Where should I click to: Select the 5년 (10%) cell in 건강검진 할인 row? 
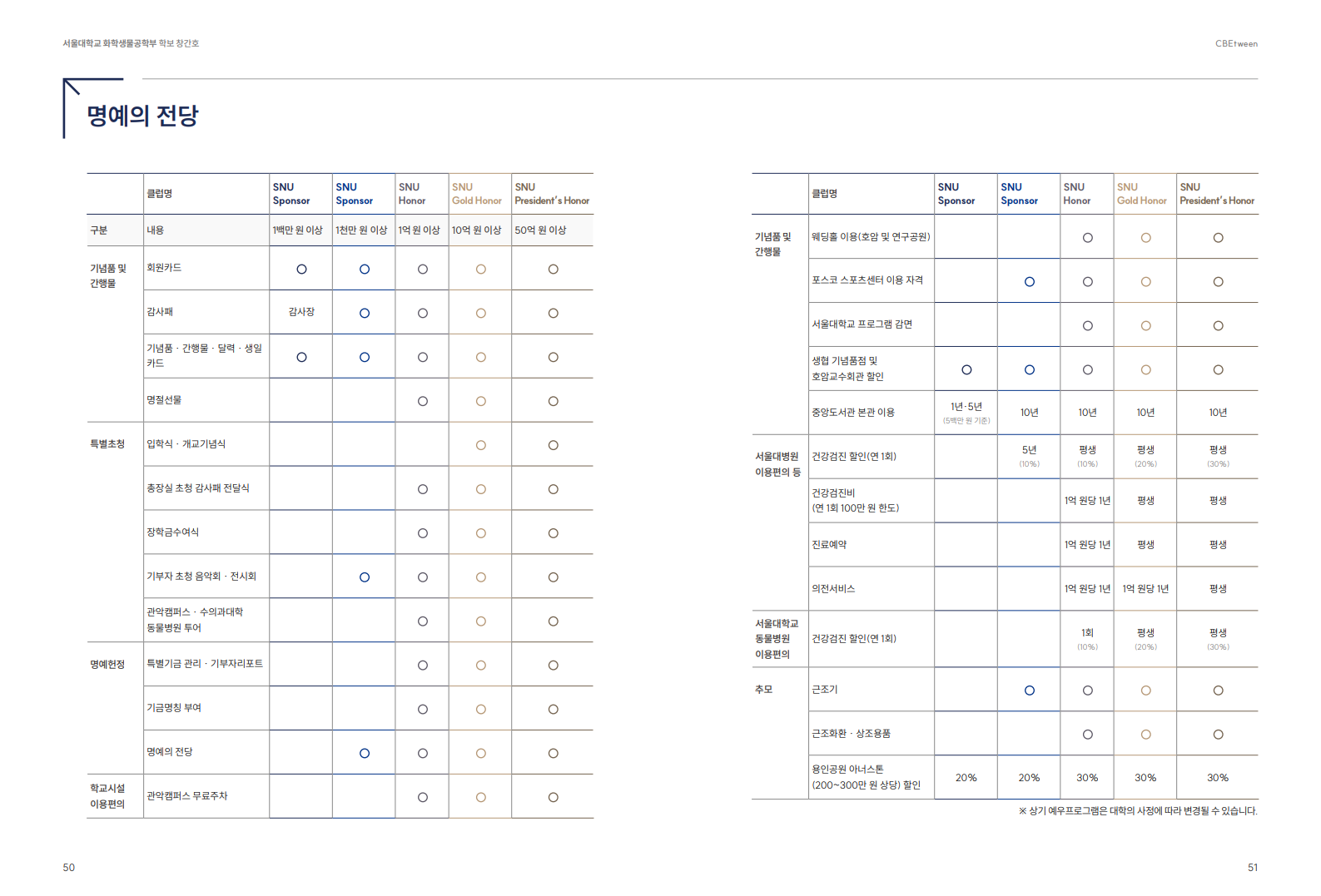point(1029,456)
